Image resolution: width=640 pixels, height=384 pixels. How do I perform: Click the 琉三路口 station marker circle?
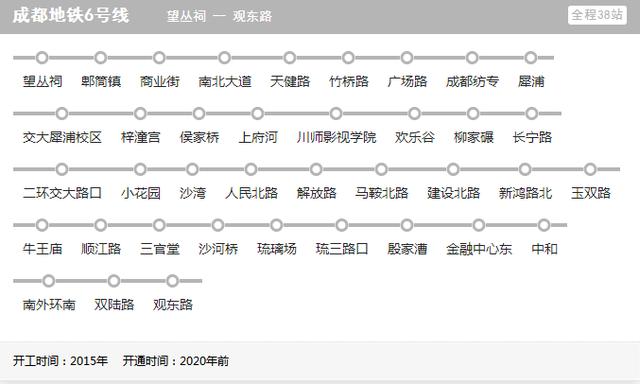[342, 225]
